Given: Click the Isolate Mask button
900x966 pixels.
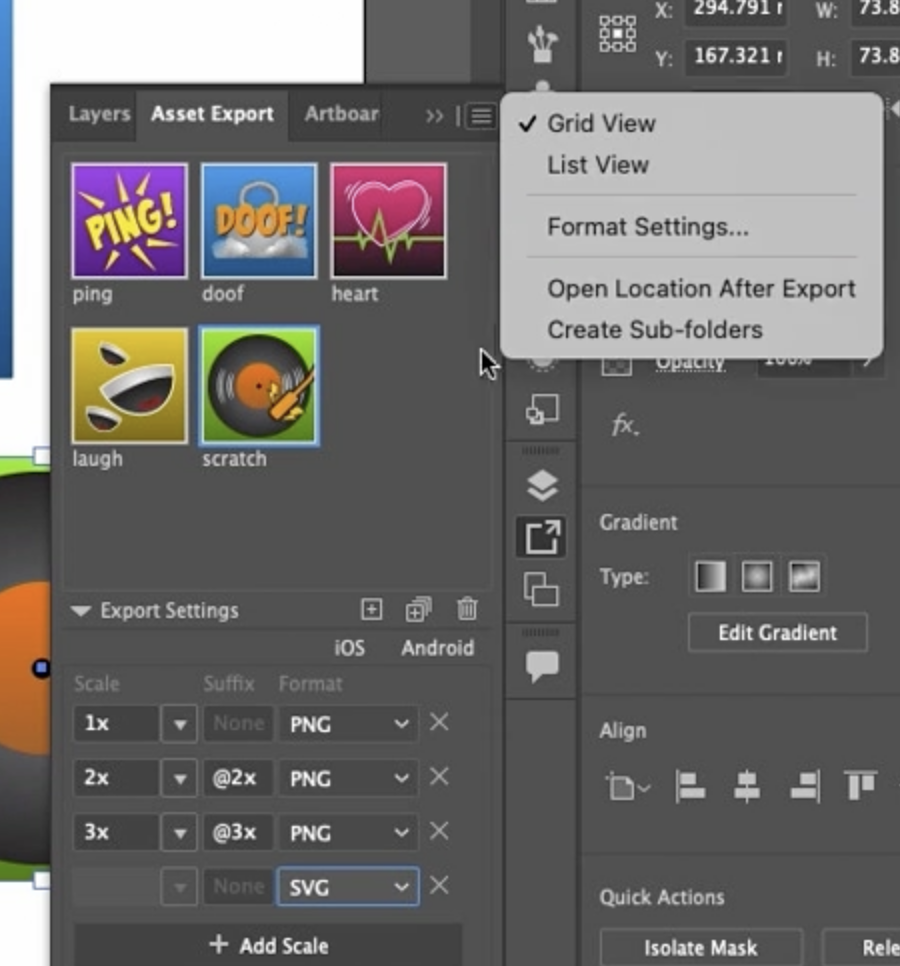Looking at the screenshot, I should click(x=700, y=948).
